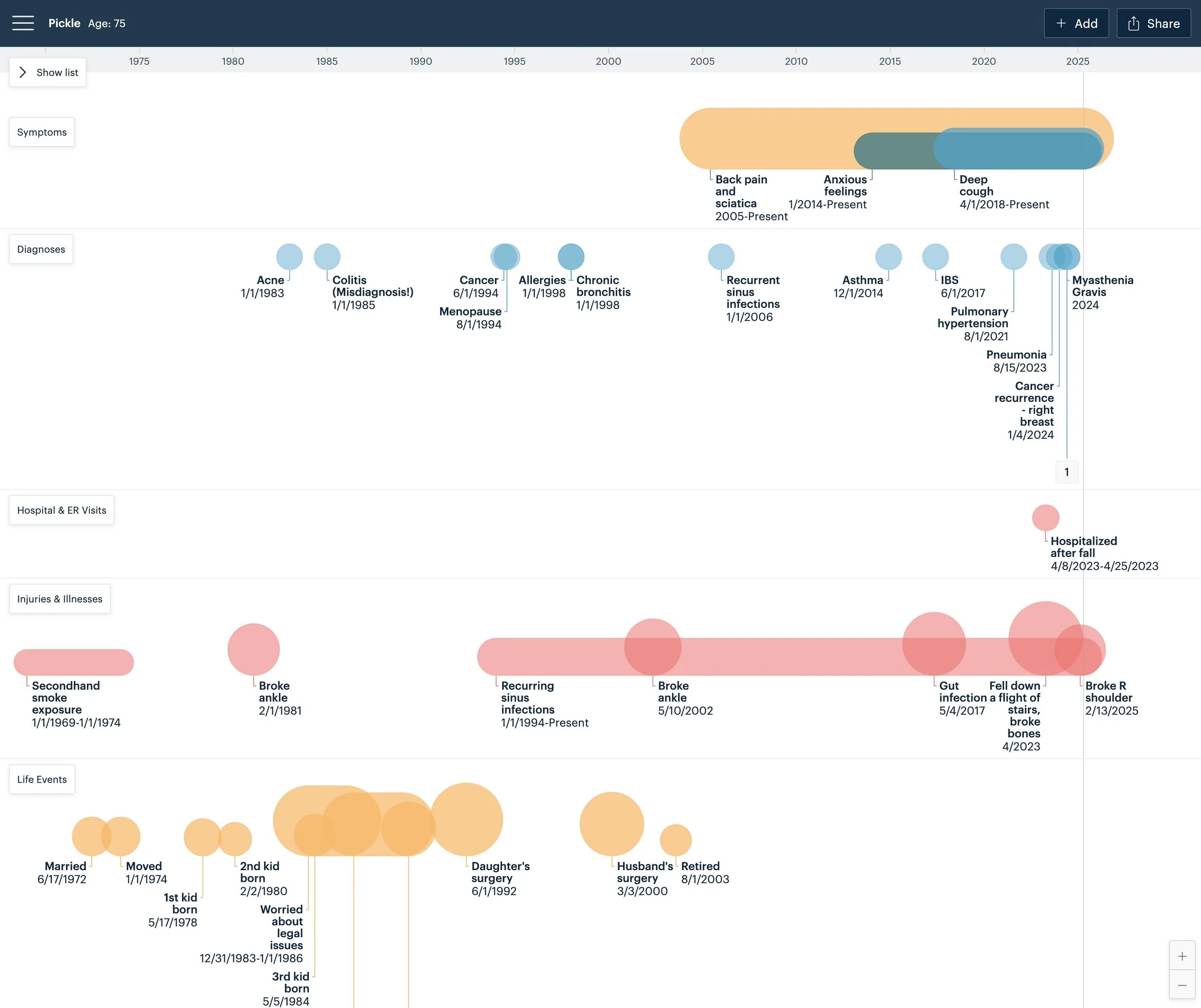Image resolution: width=1201 pixels, height=1008 pixels.
Task: Zoom out with the minus control
Action: (x=1182, y=984)
